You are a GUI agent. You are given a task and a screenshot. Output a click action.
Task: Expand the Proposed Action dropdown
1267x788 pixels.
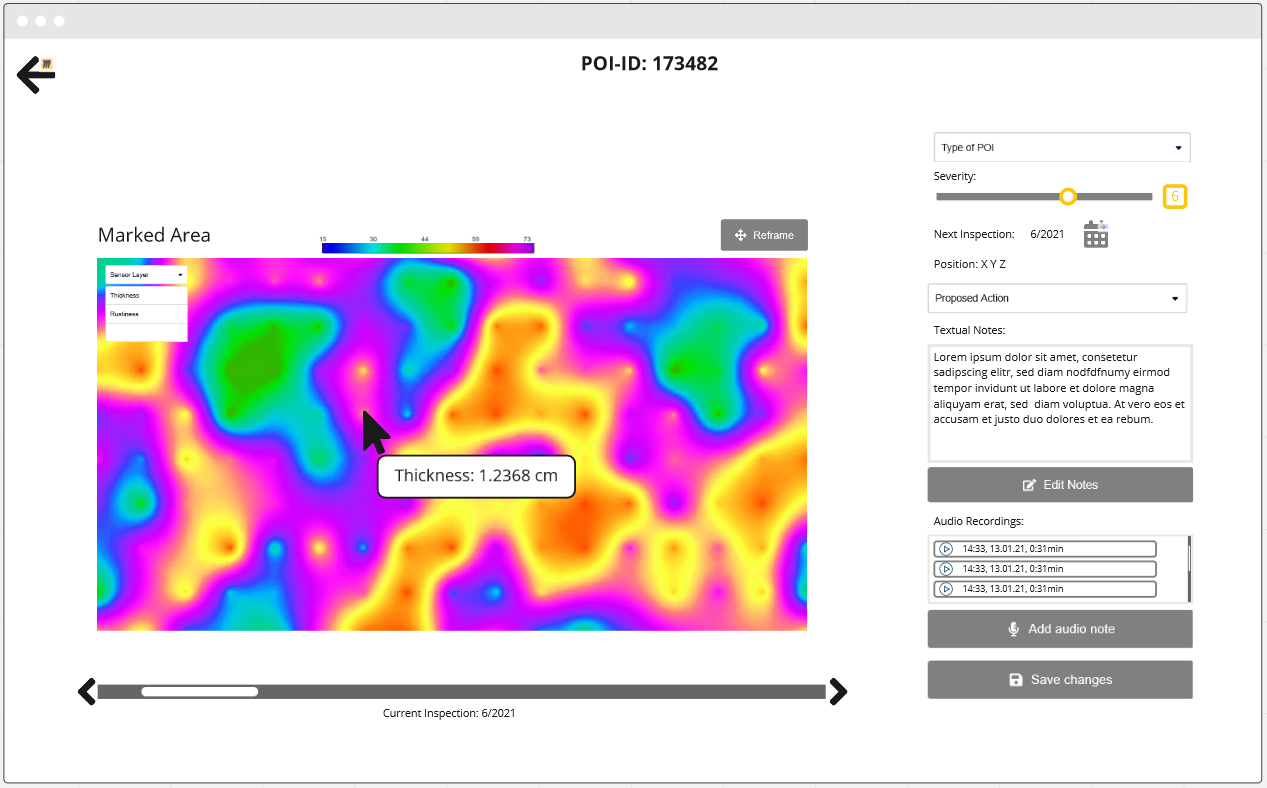click(x=1057, y=298)
